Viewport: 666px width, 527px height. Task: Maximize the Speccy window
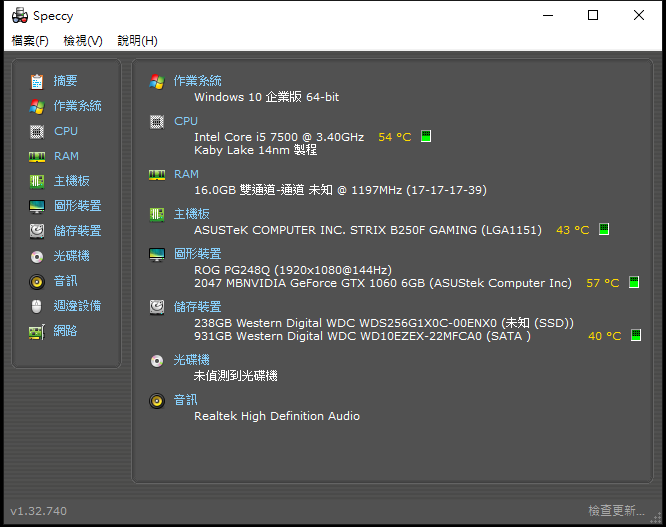[593, 16]
